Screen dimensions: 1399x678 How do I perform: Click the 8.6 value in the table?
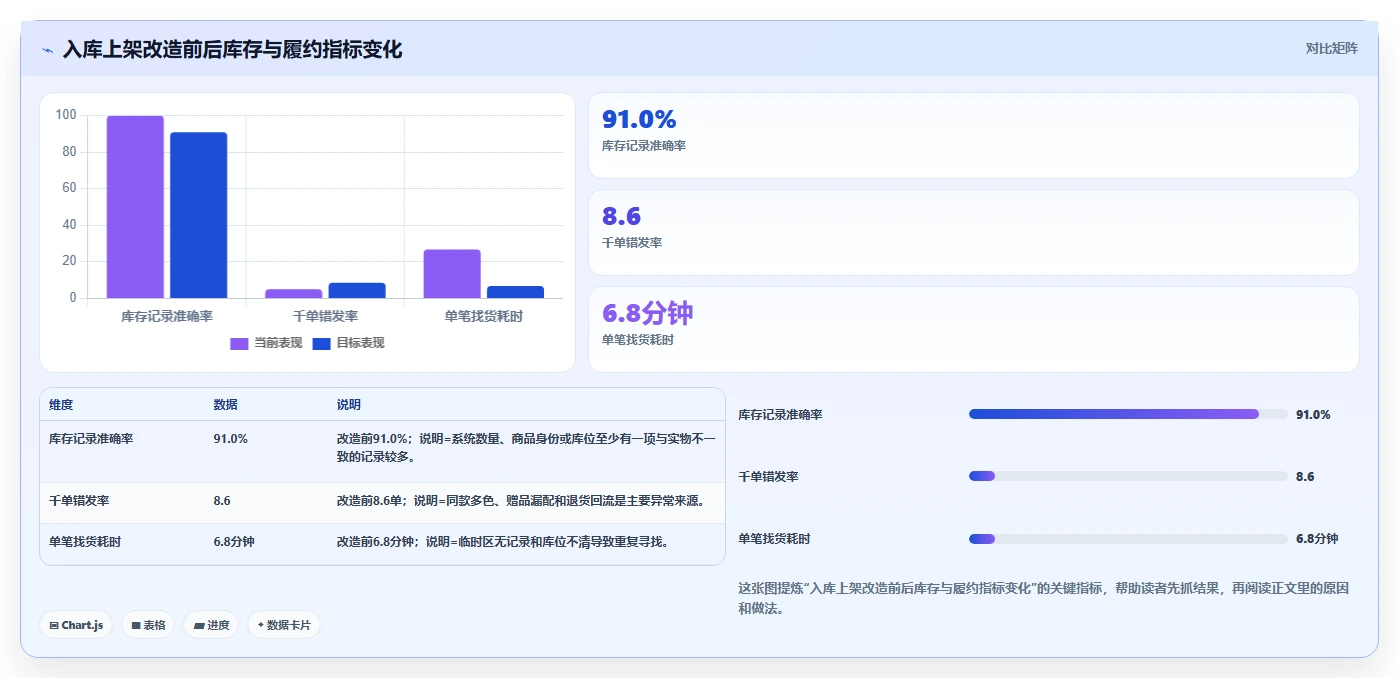click(x=222, y=501)
